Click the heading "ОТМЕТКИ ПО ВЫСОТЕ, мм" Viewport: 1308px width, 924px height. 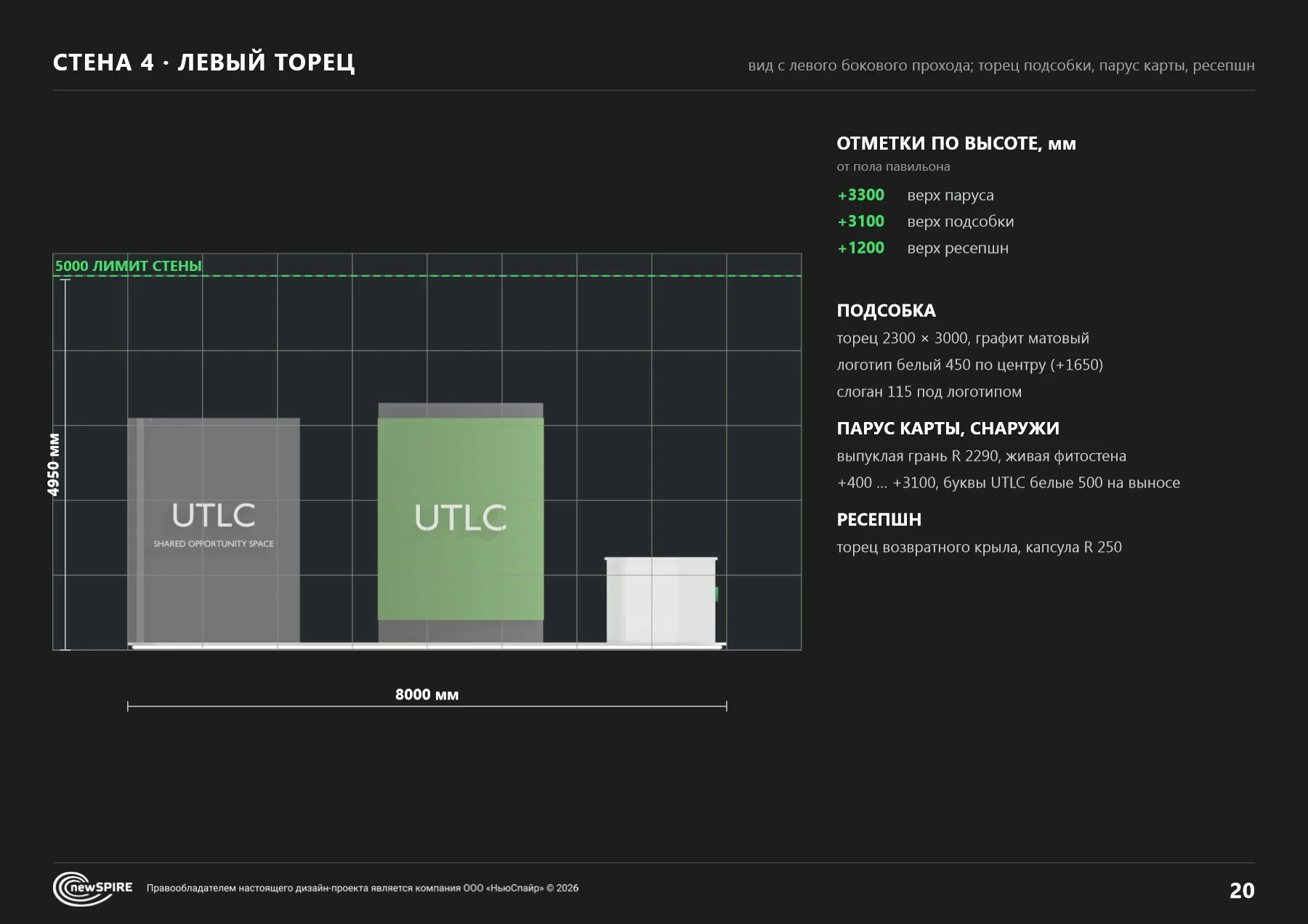click(956, 143)
